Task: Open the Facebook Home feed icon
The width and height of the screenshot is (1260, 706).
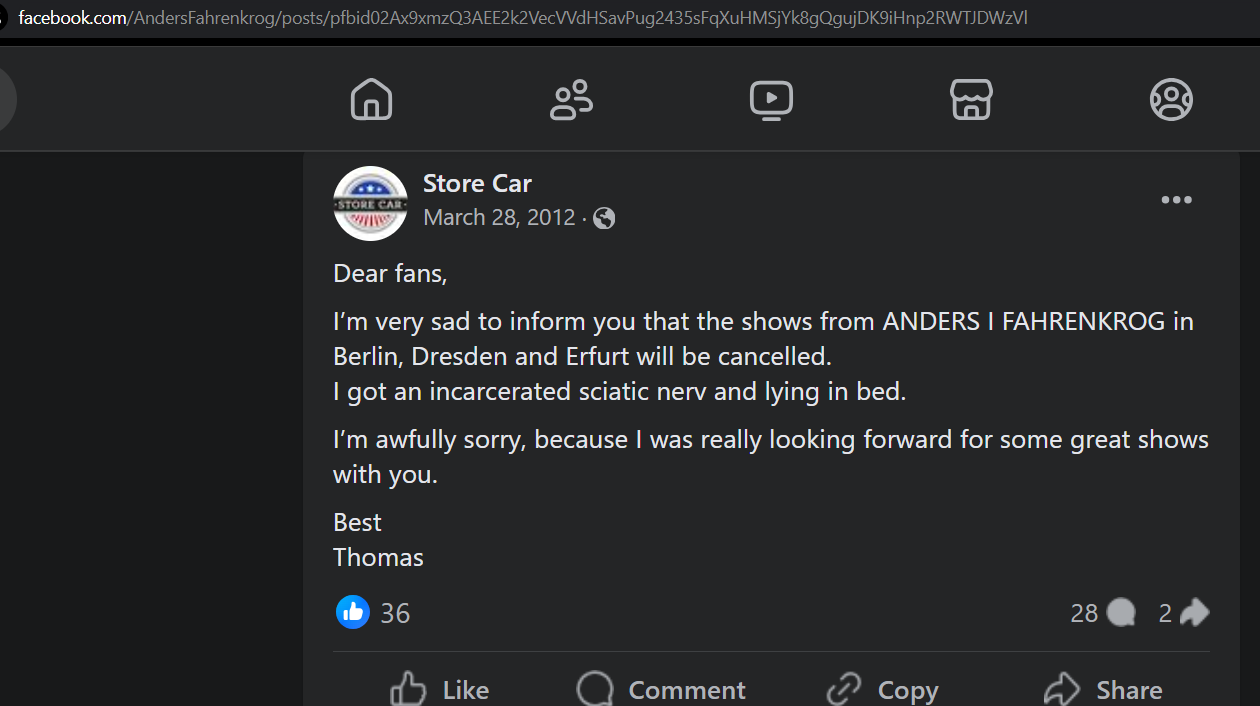Action: 371,99
